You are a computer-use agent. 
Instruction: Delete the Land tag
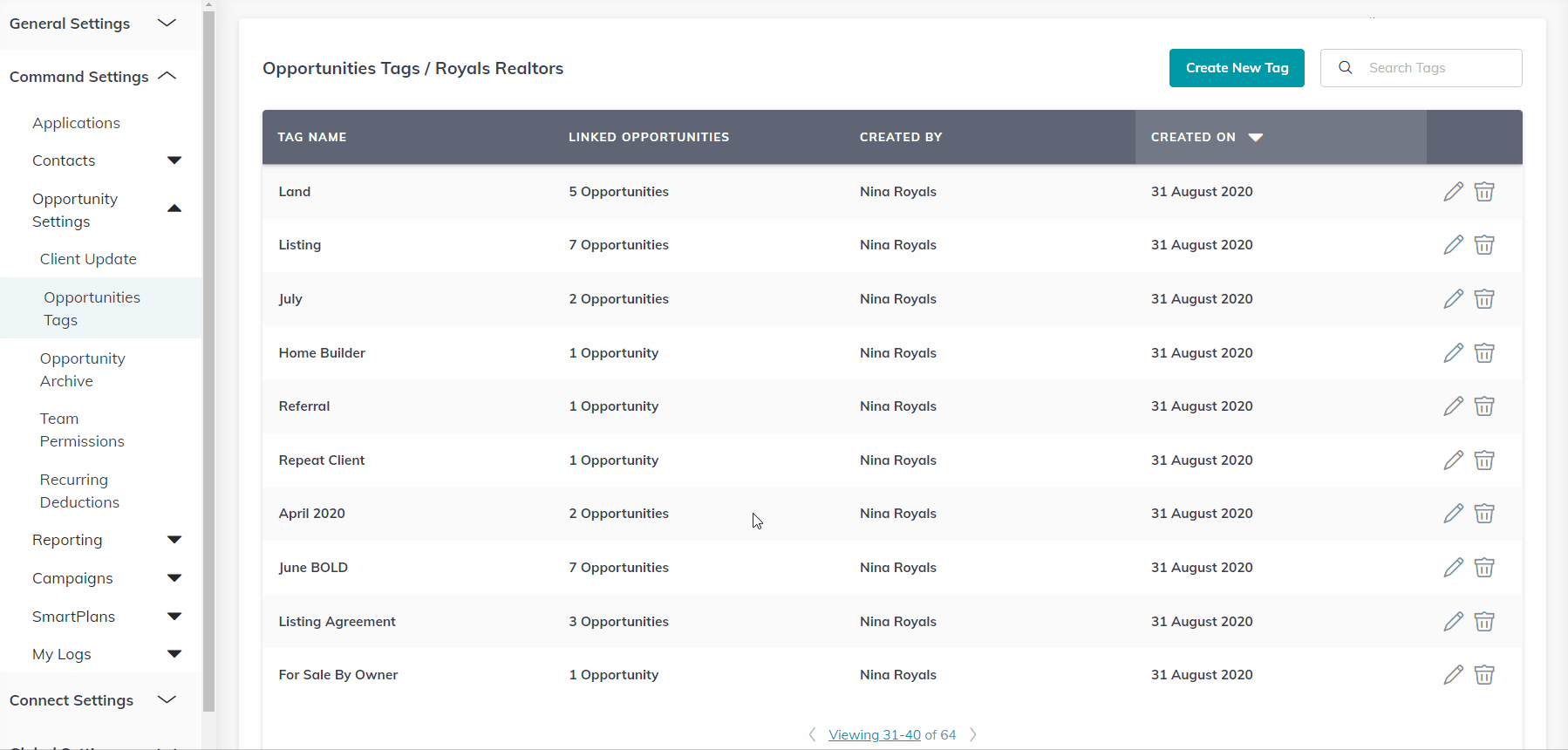point(1484,192)
